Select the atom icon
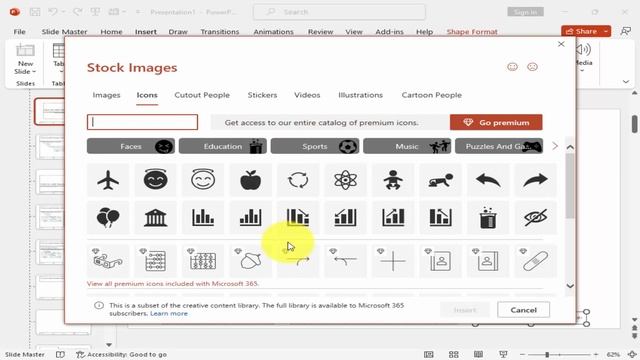Image resolution: width=640 pixels, height=360 pixels. [x=345, y=180]
